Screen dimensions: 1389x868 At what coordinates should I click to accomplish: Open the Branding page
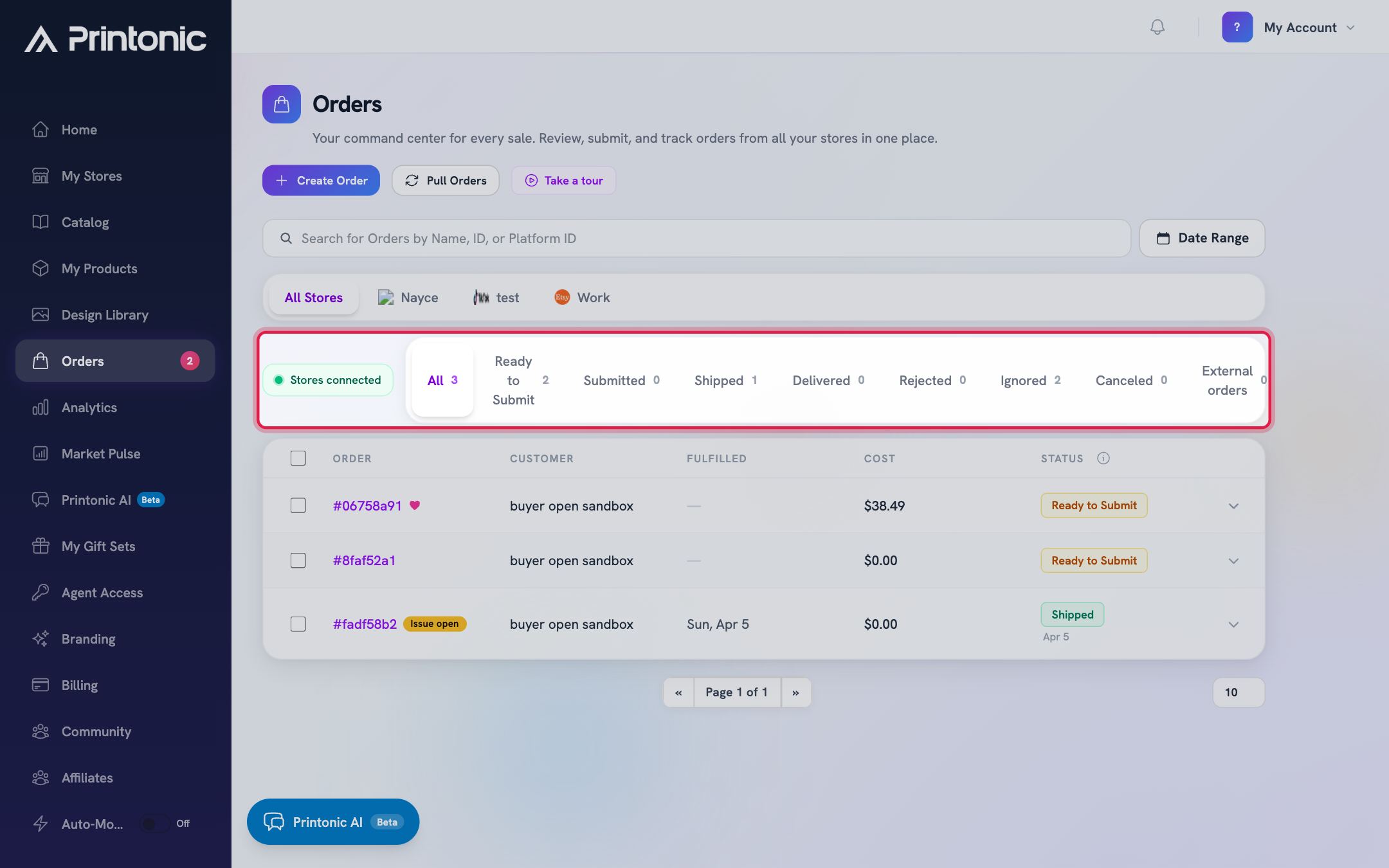[x=115, y=638]
